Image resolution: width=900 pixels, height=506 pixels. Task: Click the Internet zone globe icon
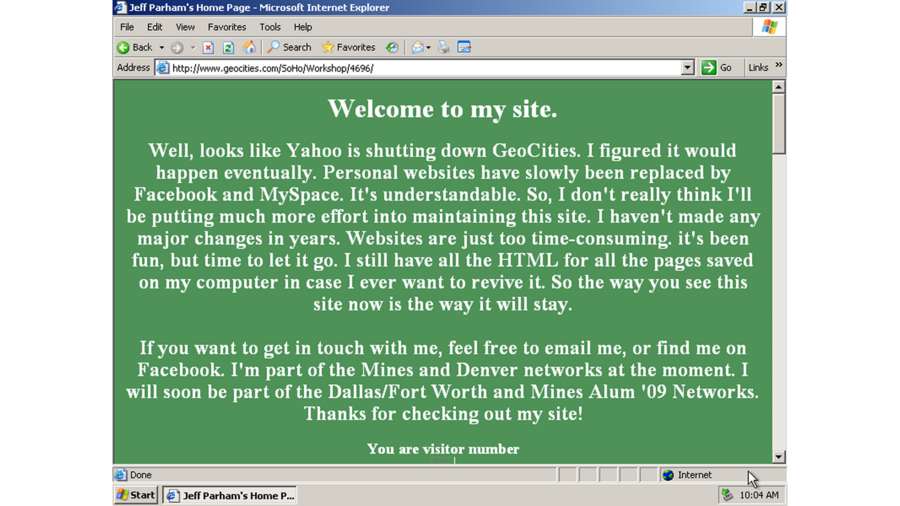[668, 475]
